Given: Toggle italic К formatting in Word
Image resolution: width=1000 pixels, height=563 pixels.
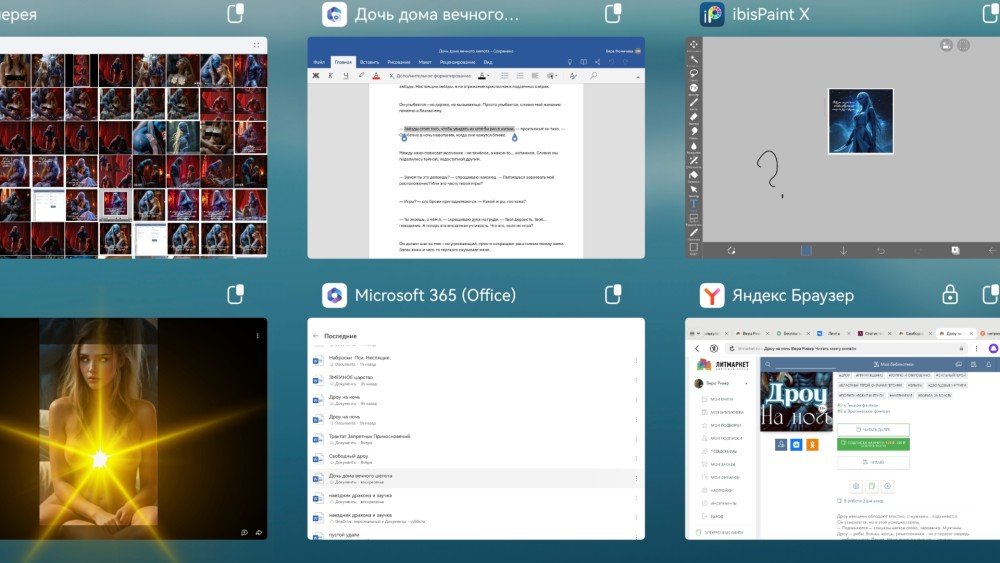Looking at the screenshot, I should 331,75.
